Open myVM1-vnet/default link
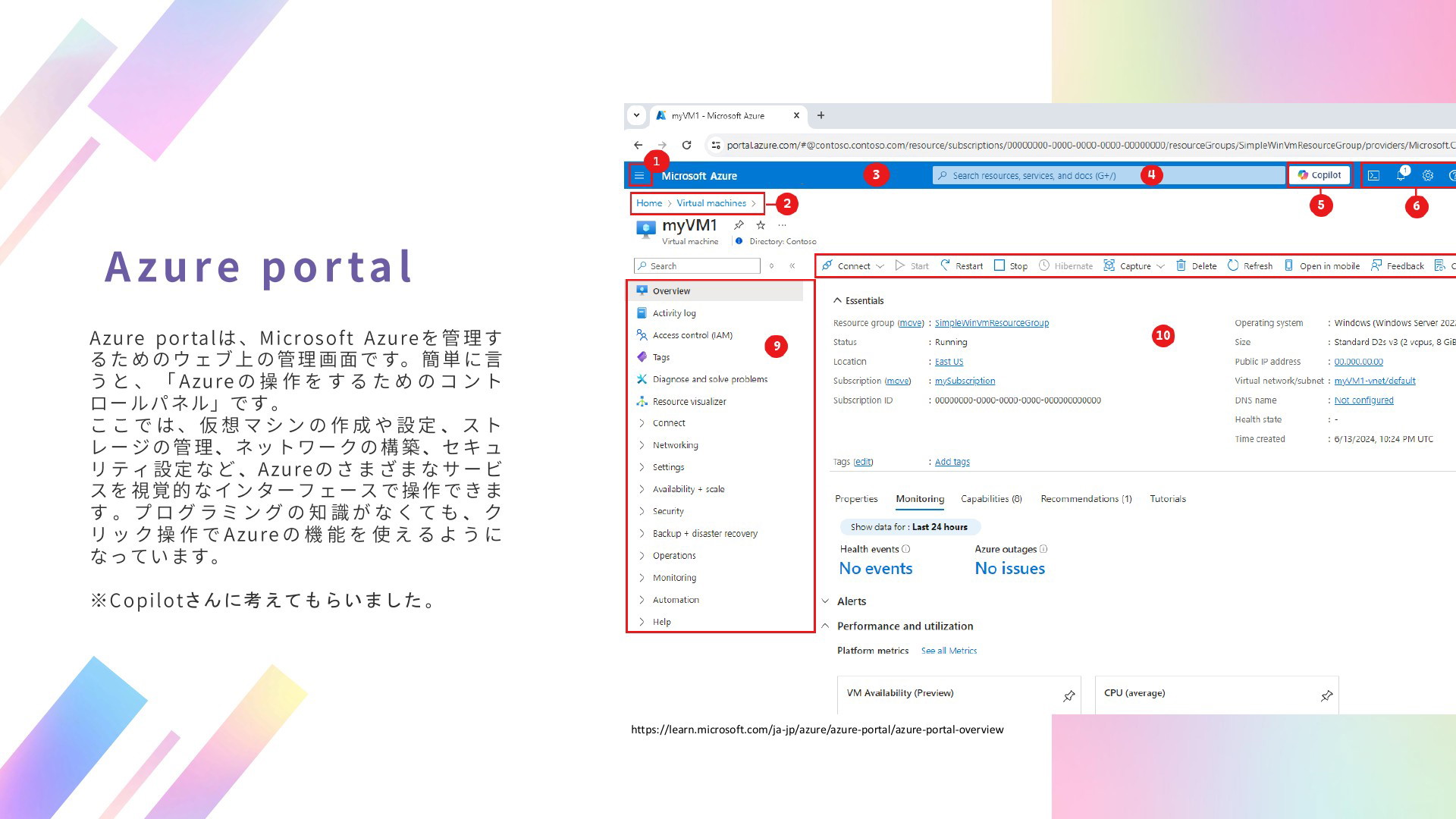This screenshot has width=1456, height=819. [1375, 381]
